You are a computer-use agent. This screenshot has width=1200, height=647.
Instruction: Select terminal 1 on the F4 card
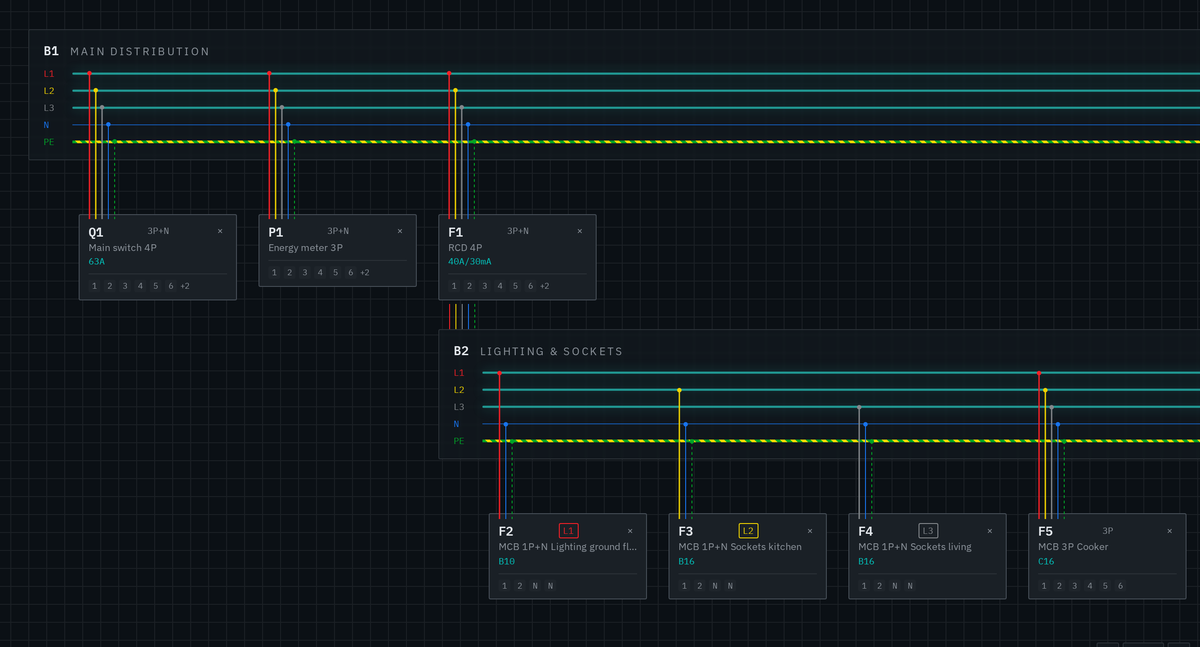click(x=865, y=586)
